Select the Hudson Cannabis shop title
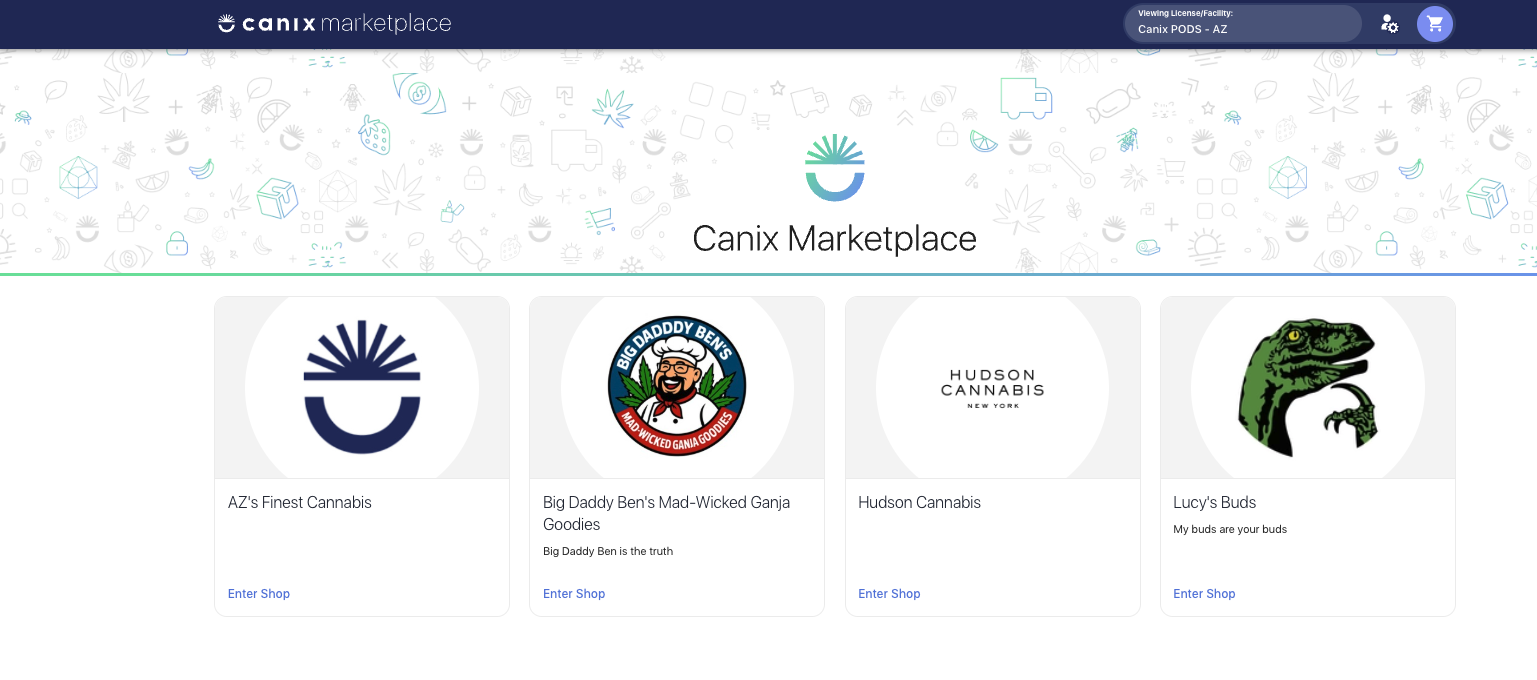1537x680 pixels. [x=919, y=503]
